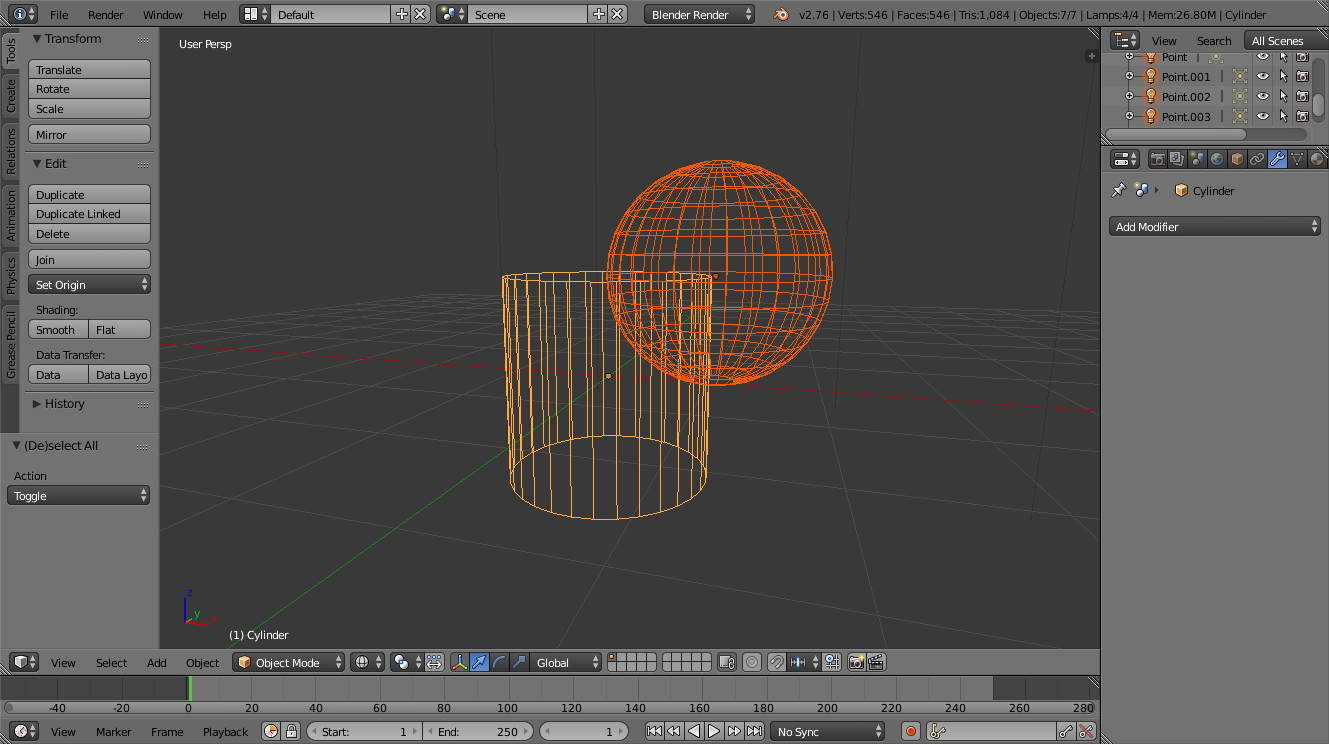This screenshot has height=744, width=1329.
Task: Disable renderability of Point.003 via camera toggle
Action: [x=1303, y=116]
